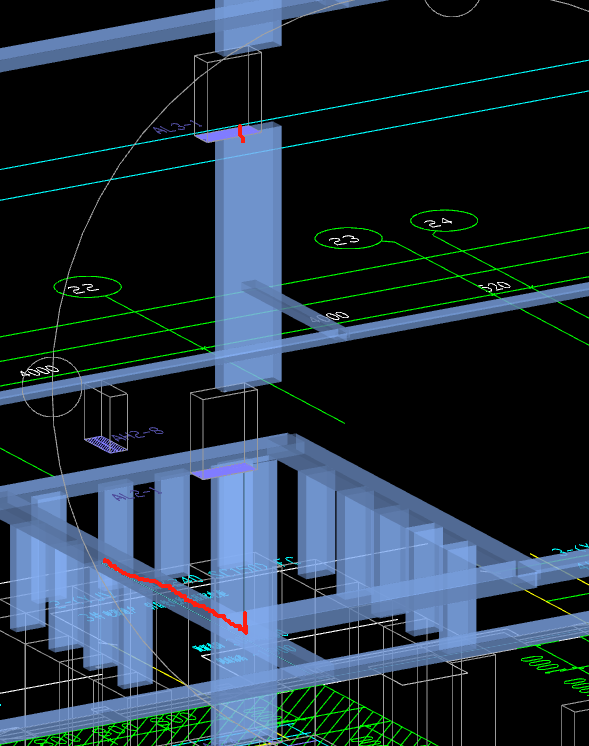This screenshot has height=746, width=589.
Task: Pick the purple section face beside AL3-1
Action: (x=227, y=134)
